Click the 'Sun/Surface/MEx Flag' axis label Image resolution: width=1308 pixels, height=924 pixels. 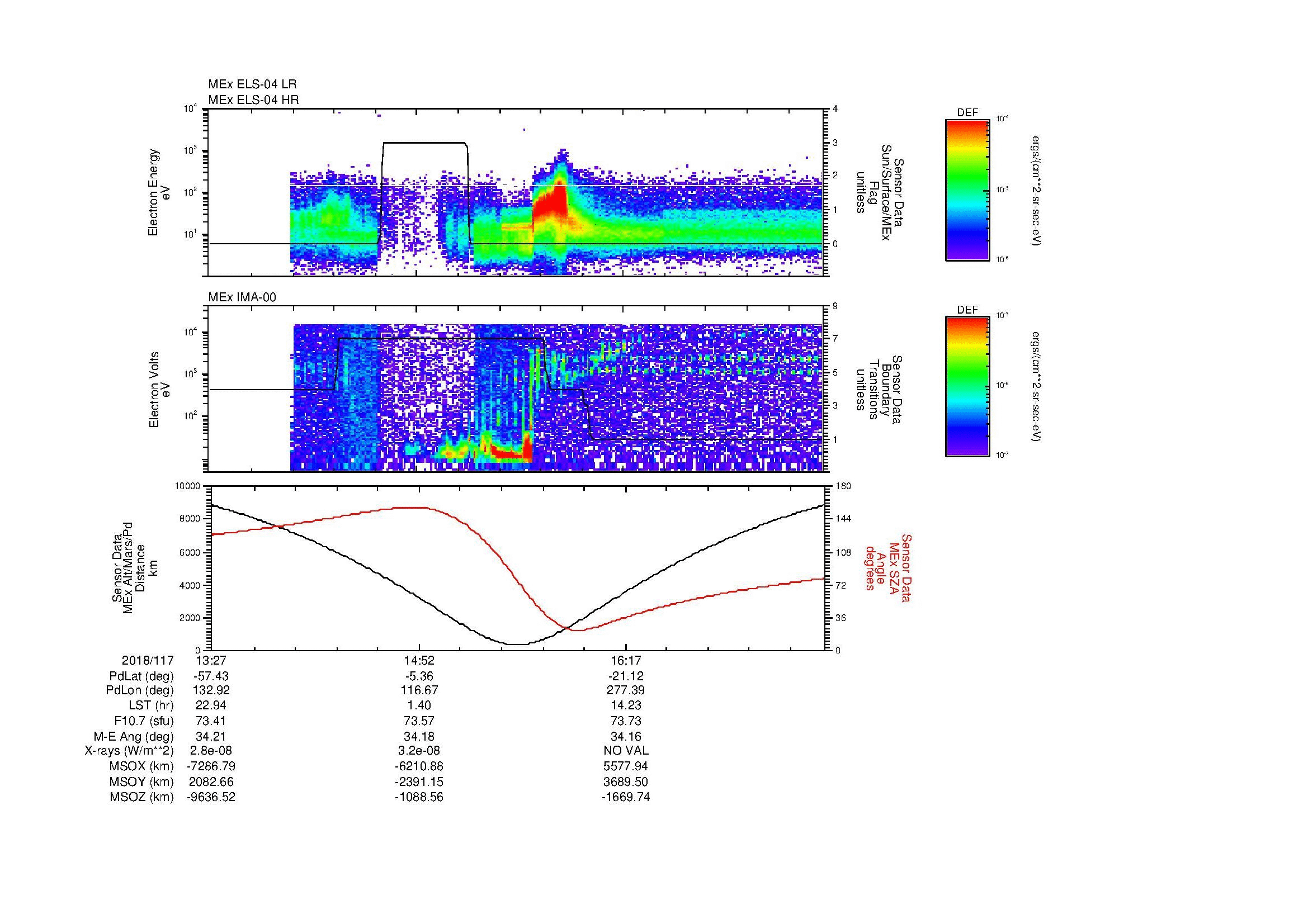[880, 192]
